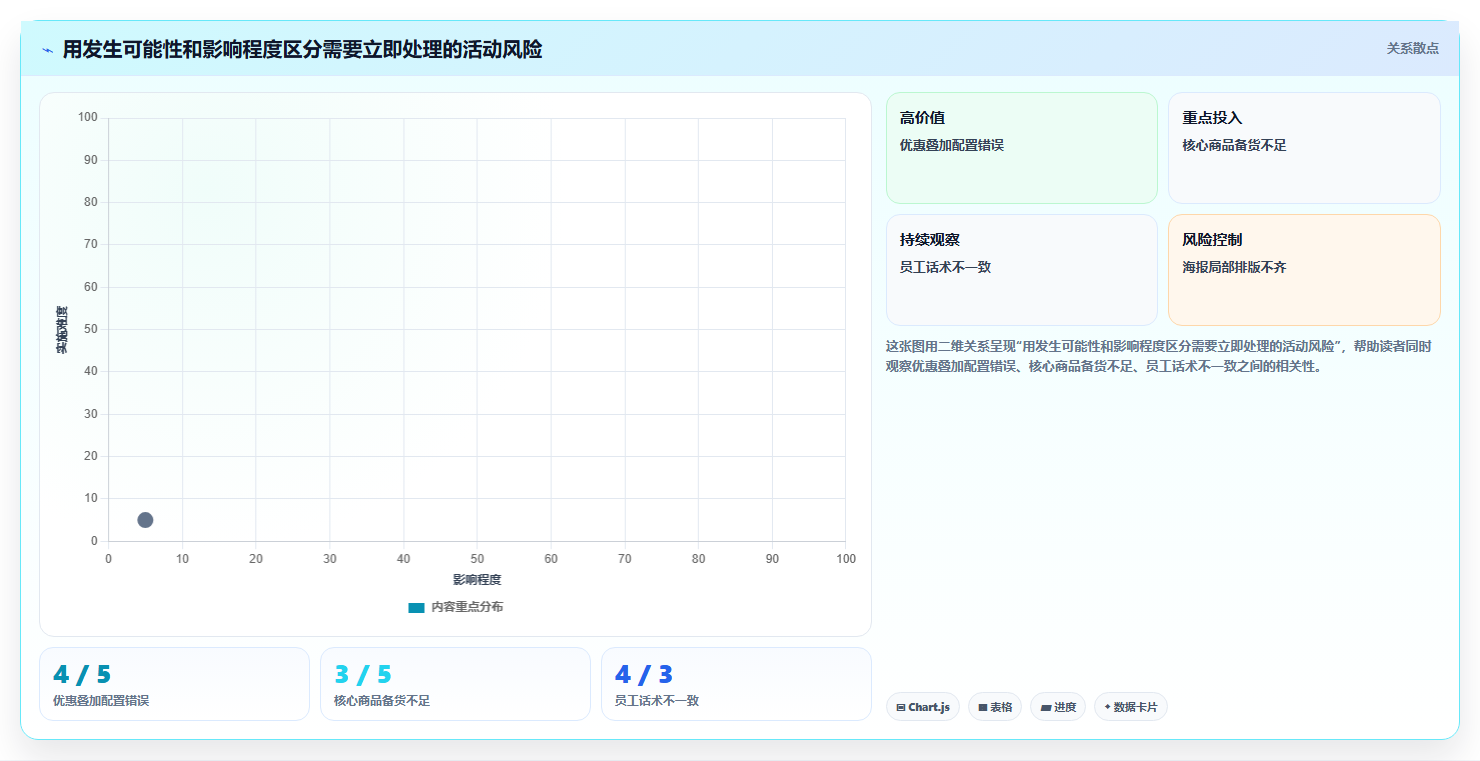Click the 员工话术不一致 text in 持续观察 card
The height and width of the screenshot is (761, 1480).
pos(946,267)
